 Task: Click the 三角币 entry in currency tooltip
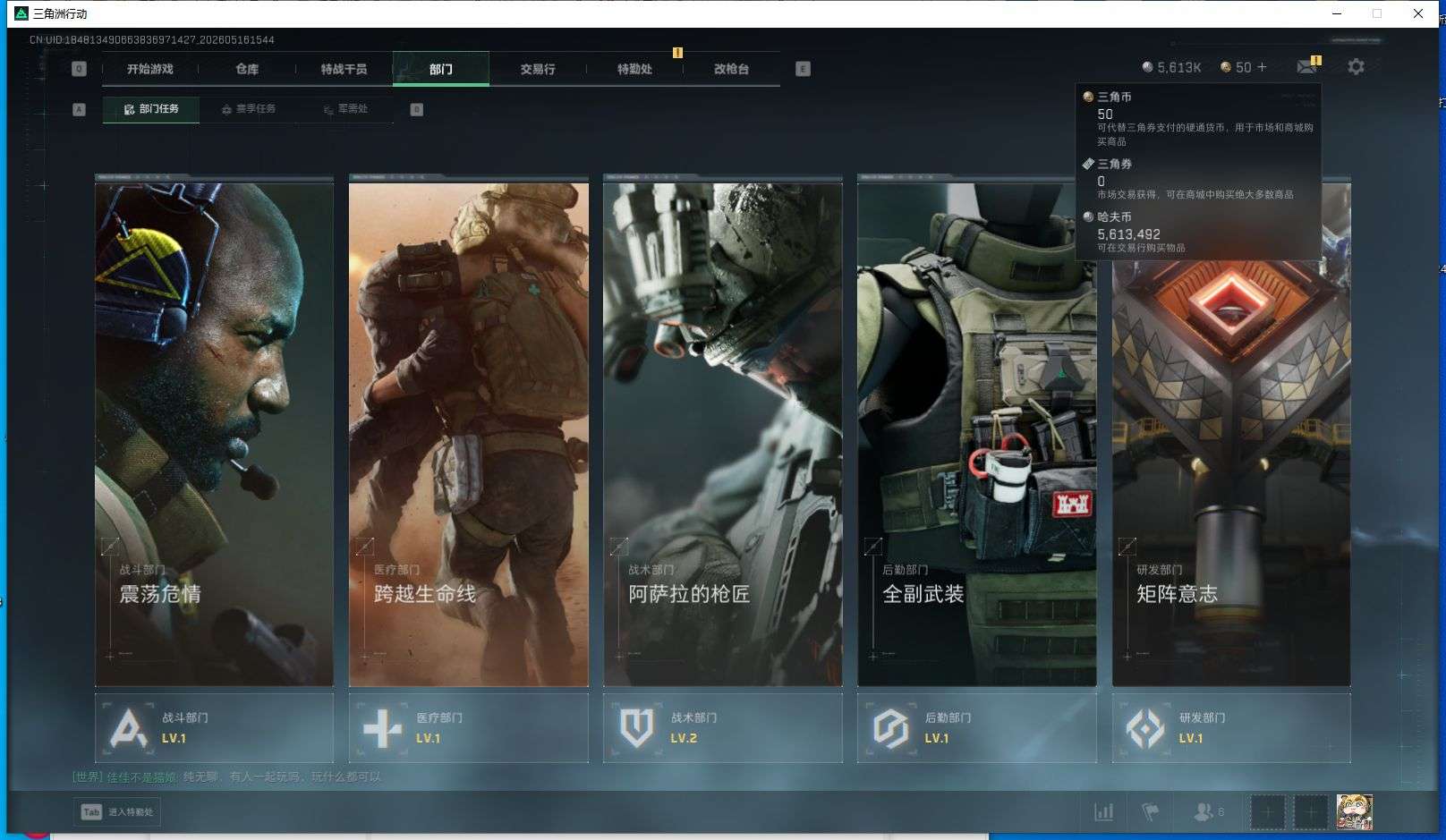(x=1198, y=118)
